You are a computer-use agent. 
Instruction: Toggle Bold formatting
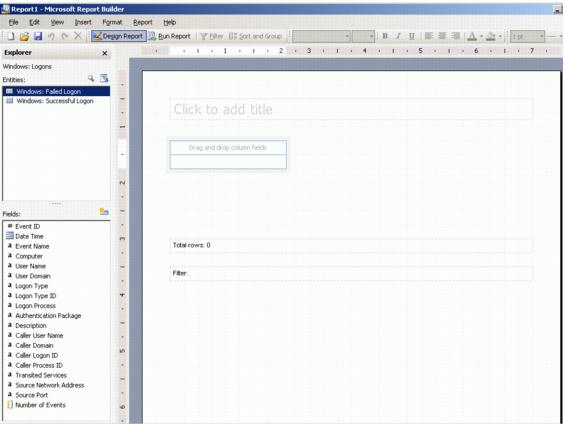tap(385, 36)
